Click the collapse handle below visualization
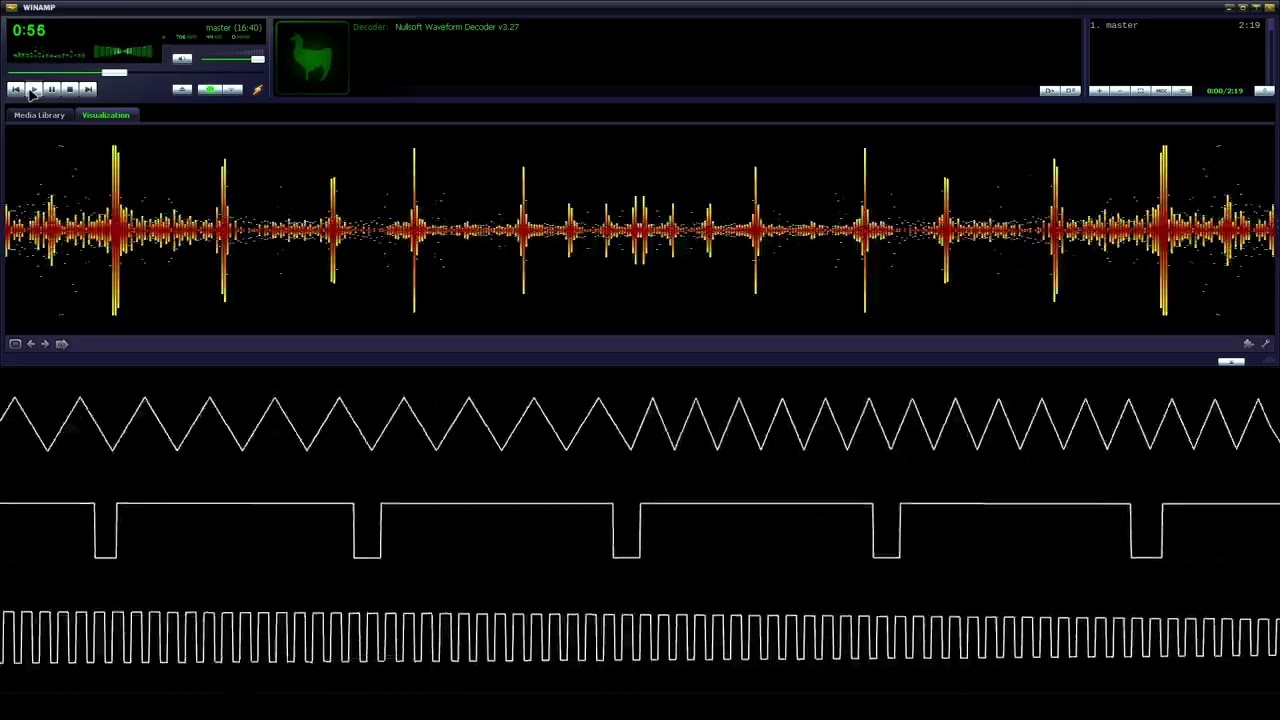The height and width of the screenshot is (720, 1280). 1231,362
